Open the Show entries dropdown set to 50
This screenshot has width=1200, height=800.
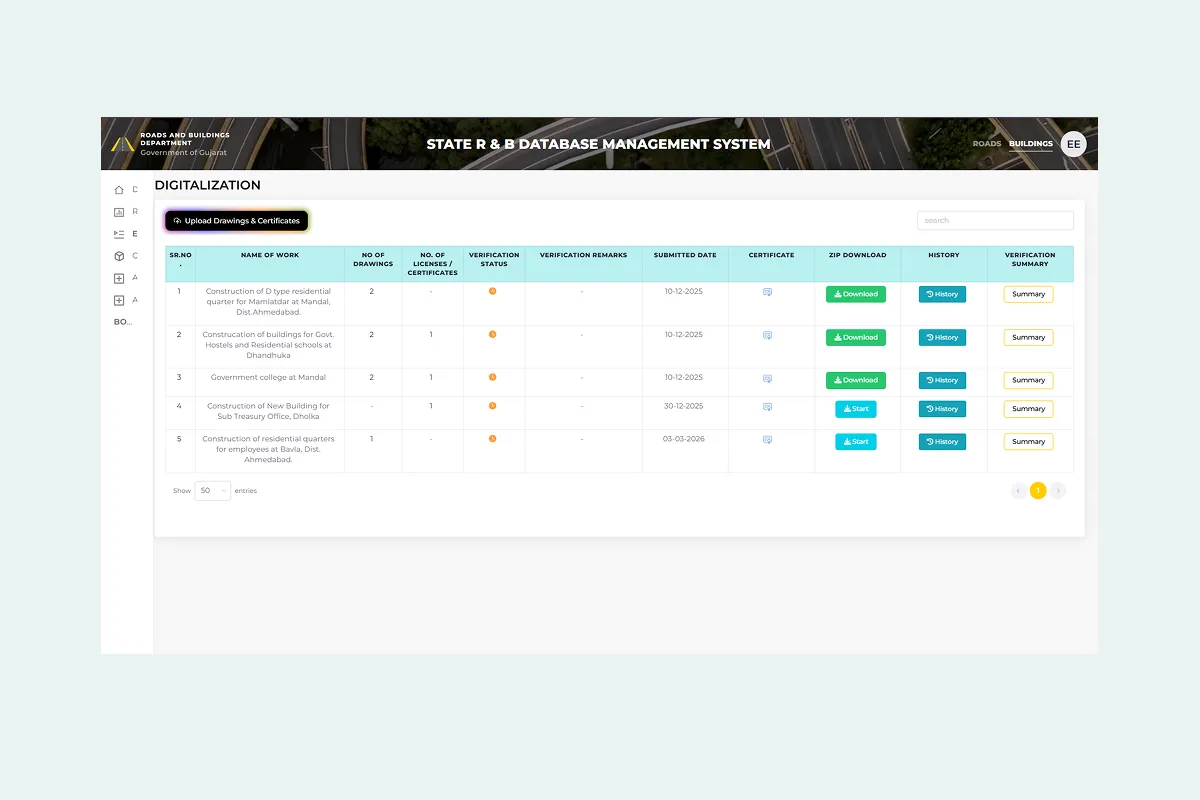212,490
